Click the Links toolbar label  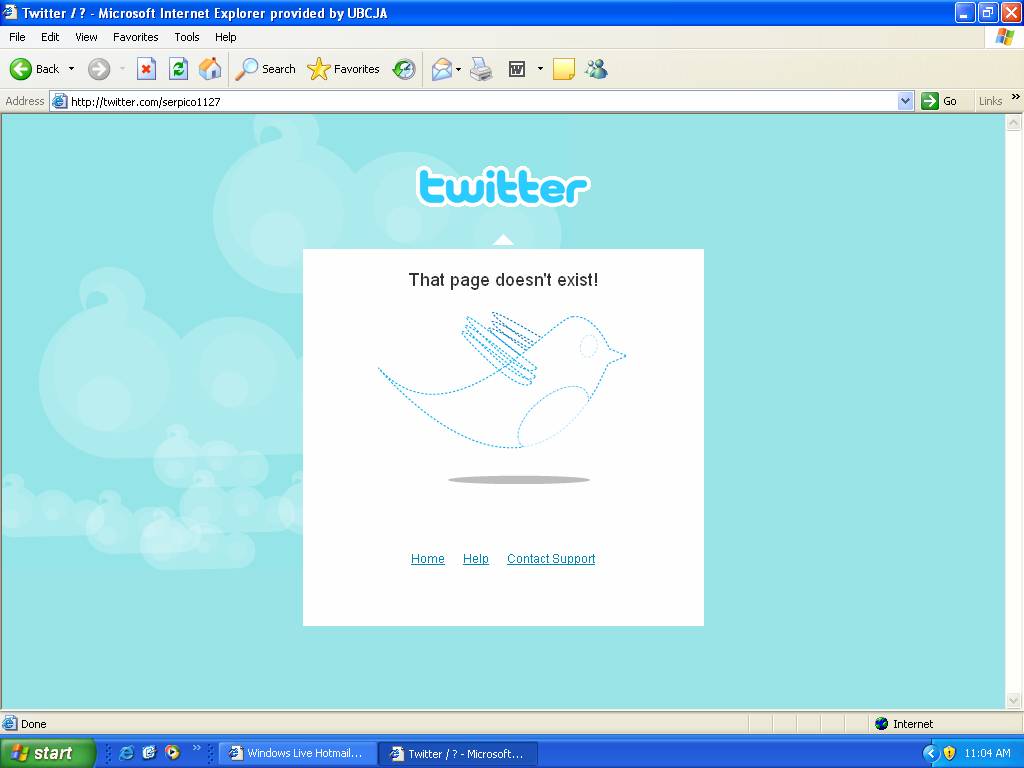coord(990,101)
